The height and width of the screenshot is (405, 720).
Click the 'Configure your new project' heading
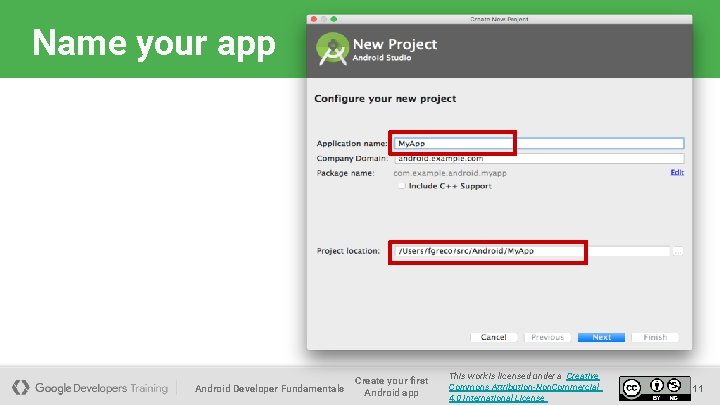(385, 99)
